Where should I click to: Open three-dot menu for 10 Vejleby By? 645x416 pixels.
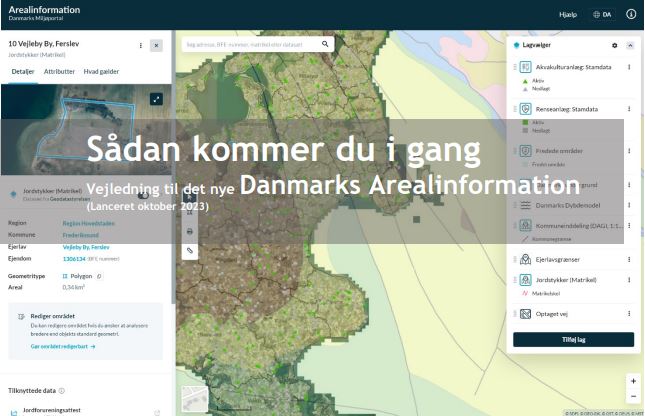[141, 45]
